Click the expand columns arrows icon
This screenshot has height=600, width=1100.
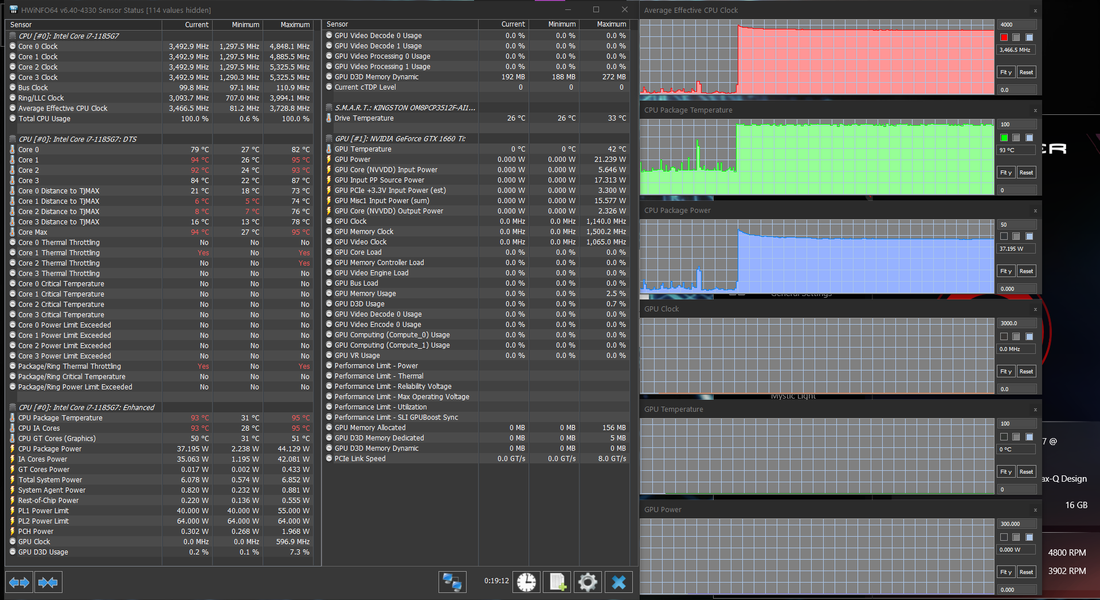pyautogui.click(x=19, y=582)
